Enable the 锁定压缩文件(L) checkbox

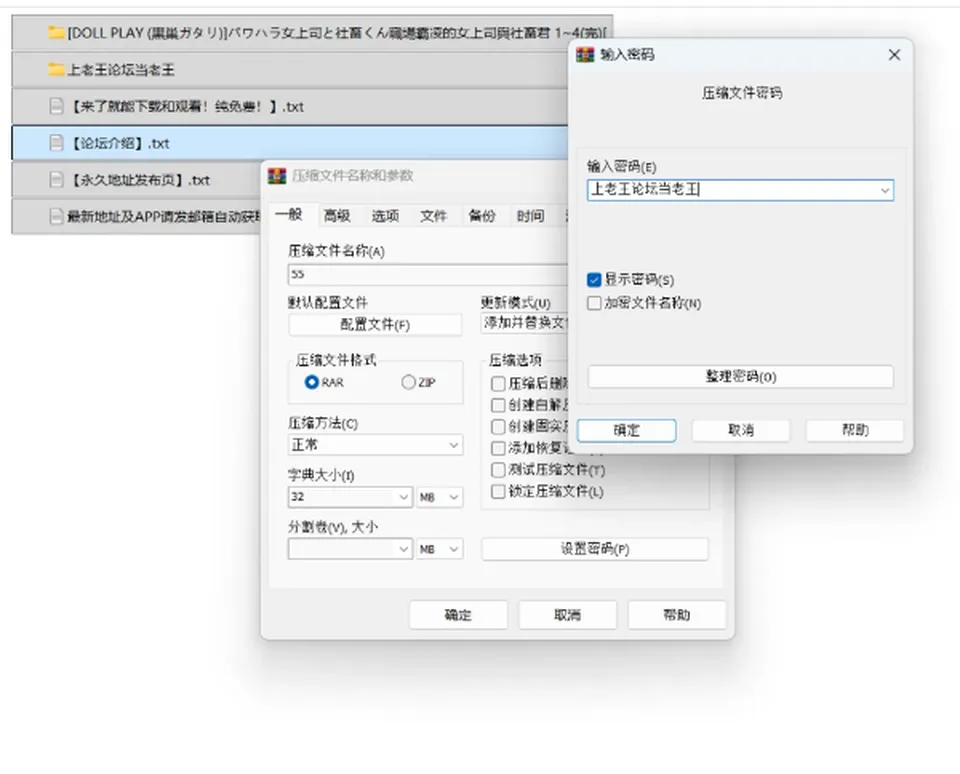(x=498, y=492)
